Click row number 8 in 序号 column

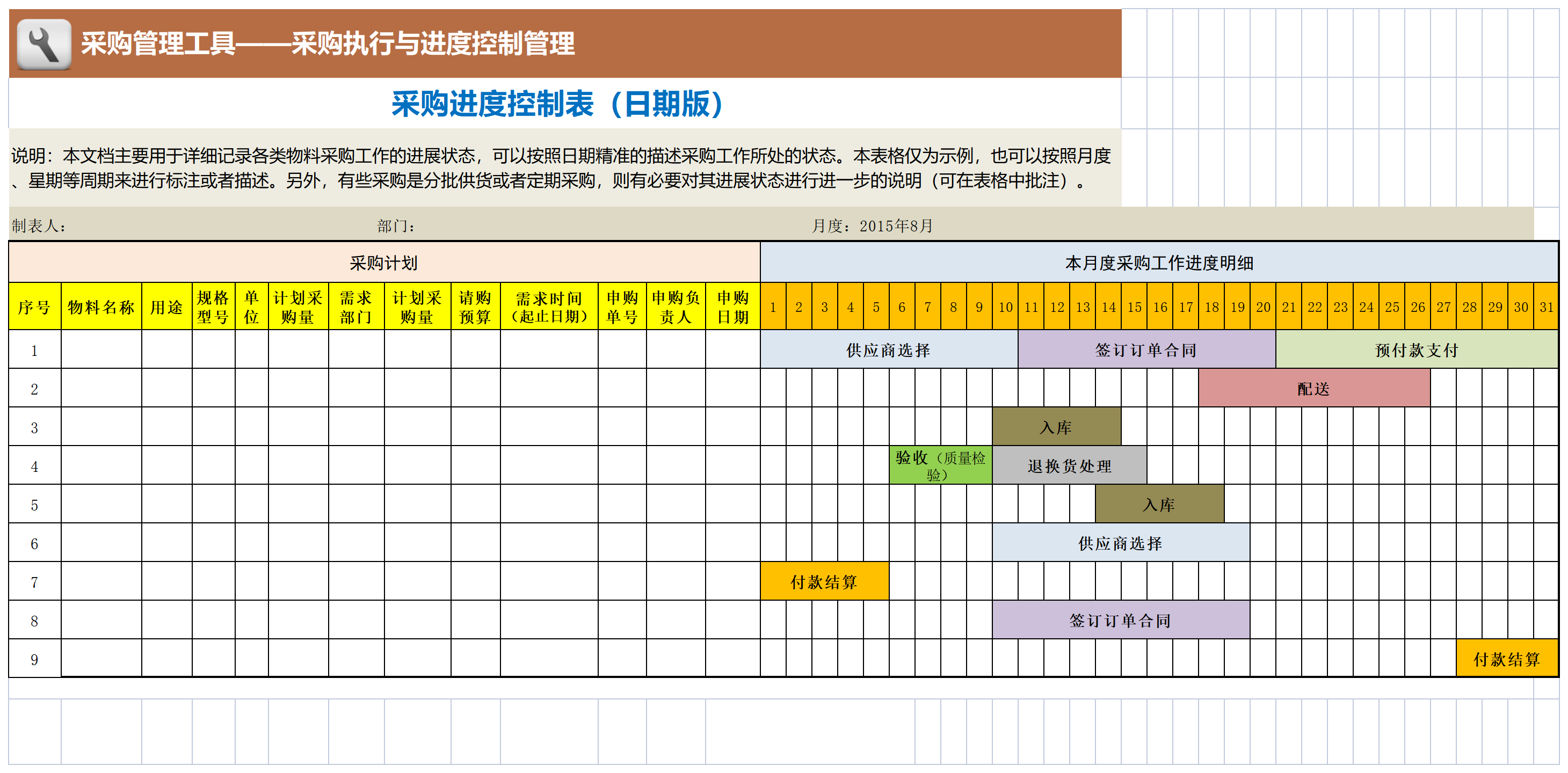pyautogui.click(x=35, y=620)
